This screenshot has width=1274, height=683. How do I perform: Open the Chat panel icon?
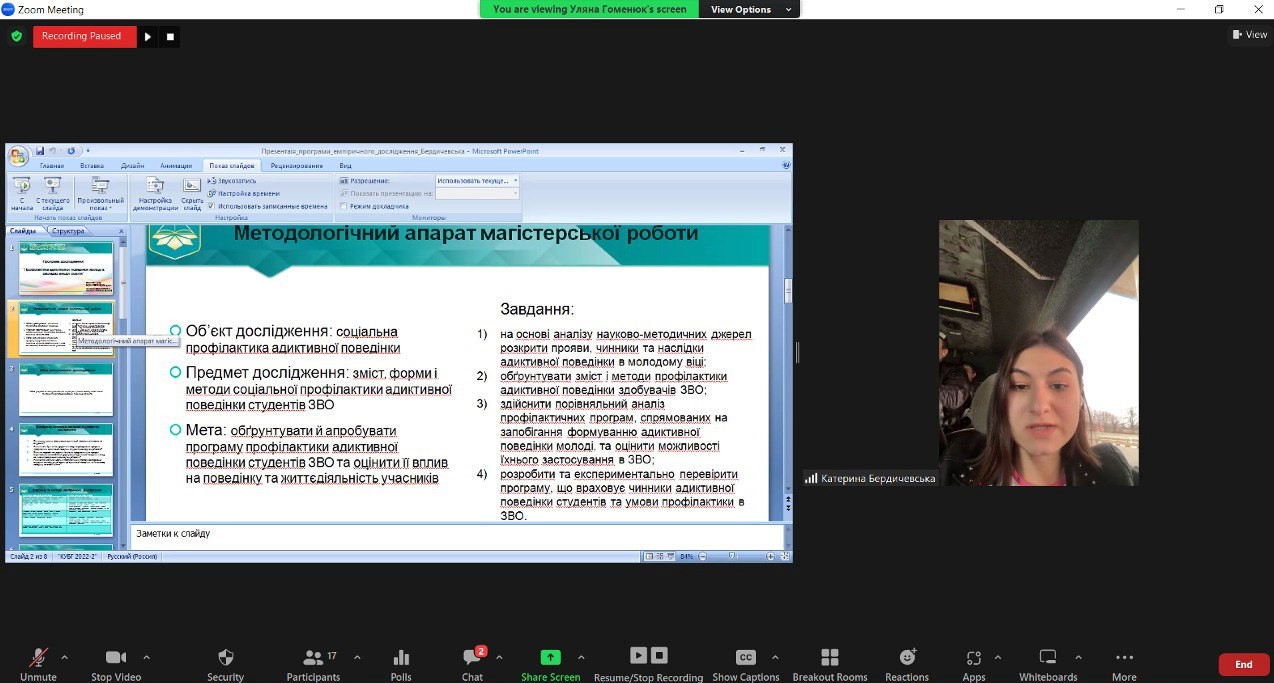click(472, 657)
